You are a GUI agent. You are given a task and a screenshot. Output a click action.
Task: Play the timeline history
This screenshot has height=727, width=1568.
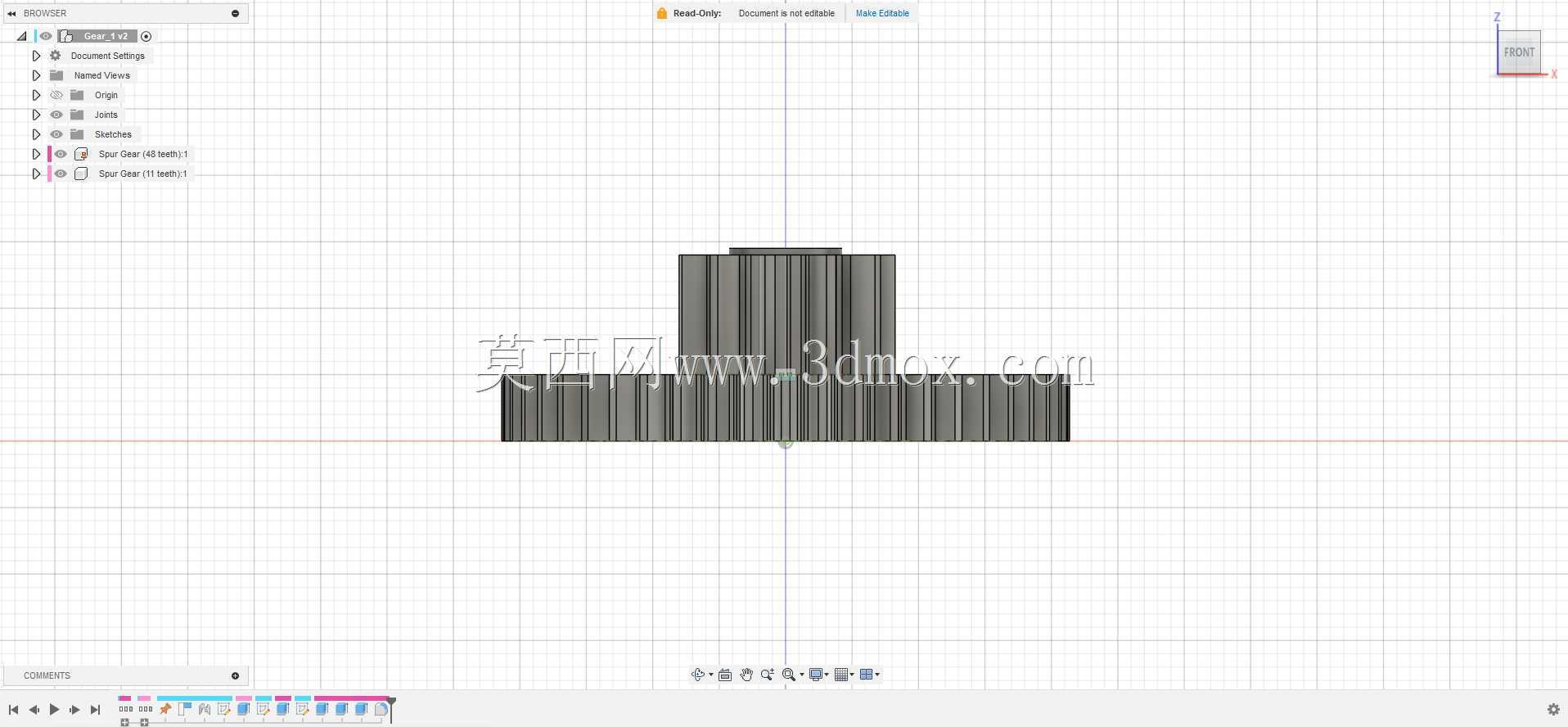pyautogui.click(x=54, y=710)
